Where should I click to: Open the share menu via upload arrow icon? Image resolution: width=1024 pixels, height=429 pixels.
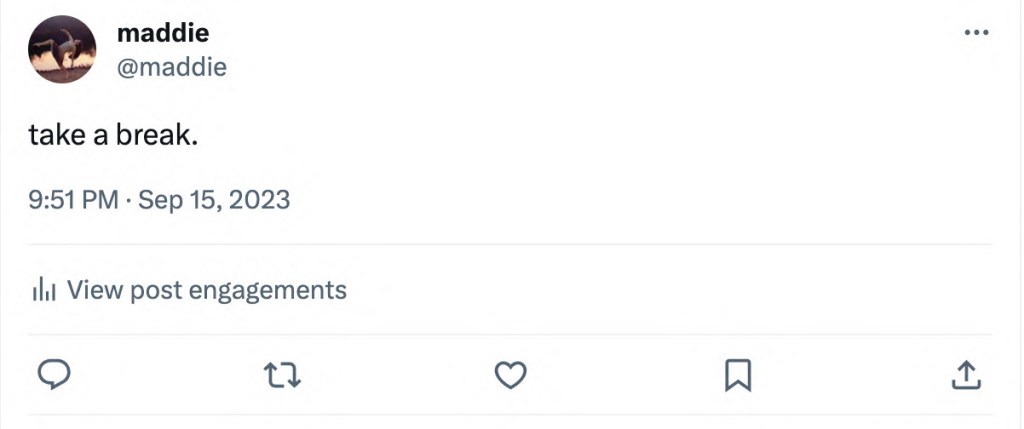pos(965,375)
